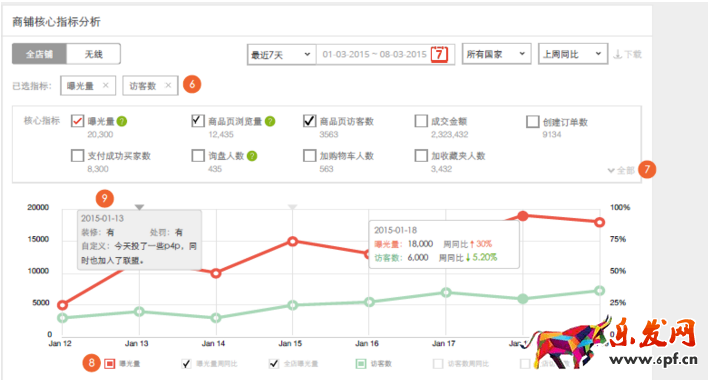Screen dimensions: 708x380
Task: Check the 询盘人数 checkbox
Action: [x=198, y=156]
